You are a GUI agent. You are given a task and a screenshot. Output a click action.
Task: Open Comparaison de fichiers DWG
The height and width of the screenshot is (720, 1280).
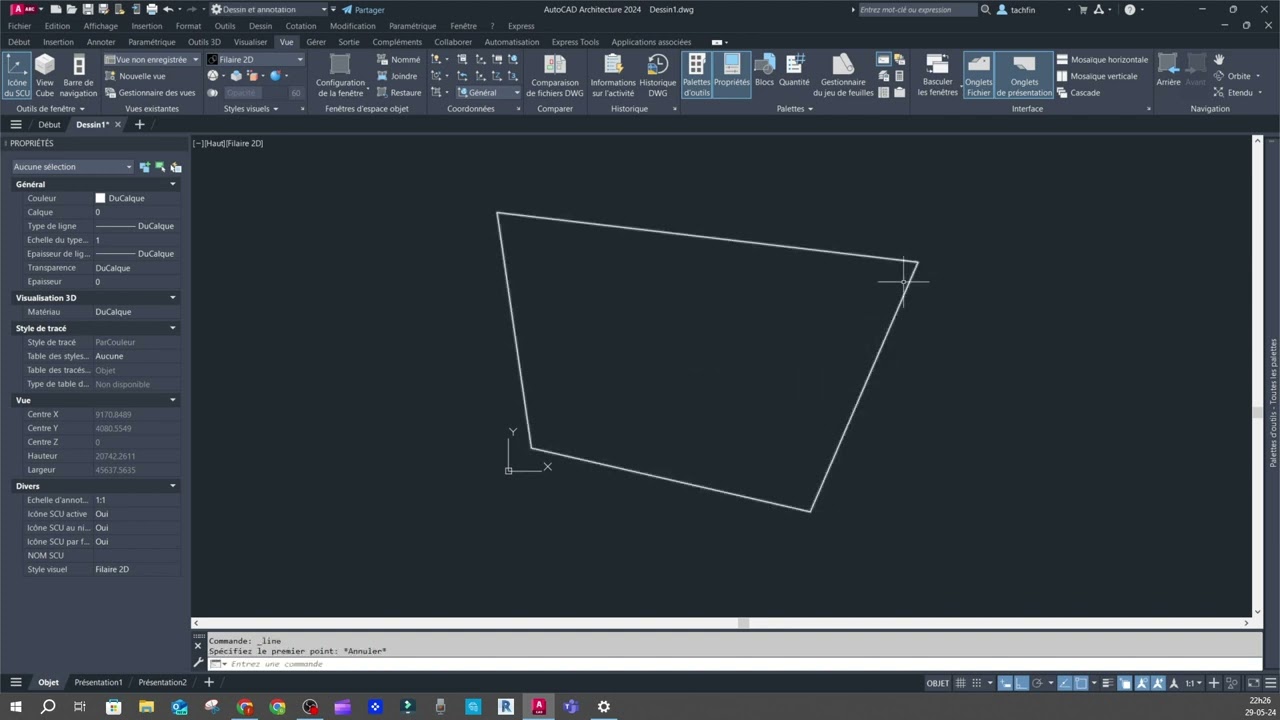click(555, 76)
